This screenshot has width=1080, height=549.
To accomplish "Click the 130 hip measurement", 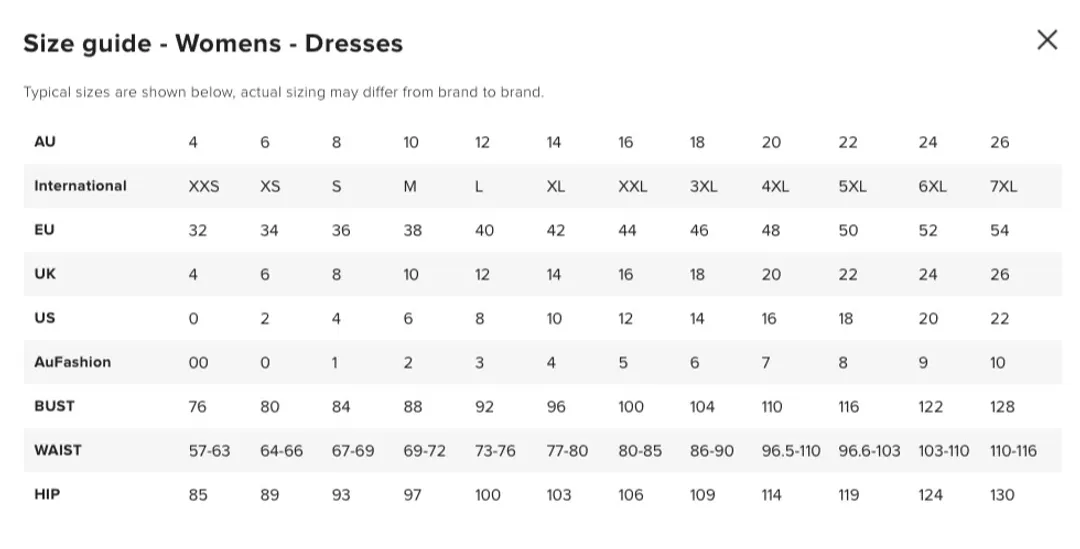I will (x=1002, y=495).
